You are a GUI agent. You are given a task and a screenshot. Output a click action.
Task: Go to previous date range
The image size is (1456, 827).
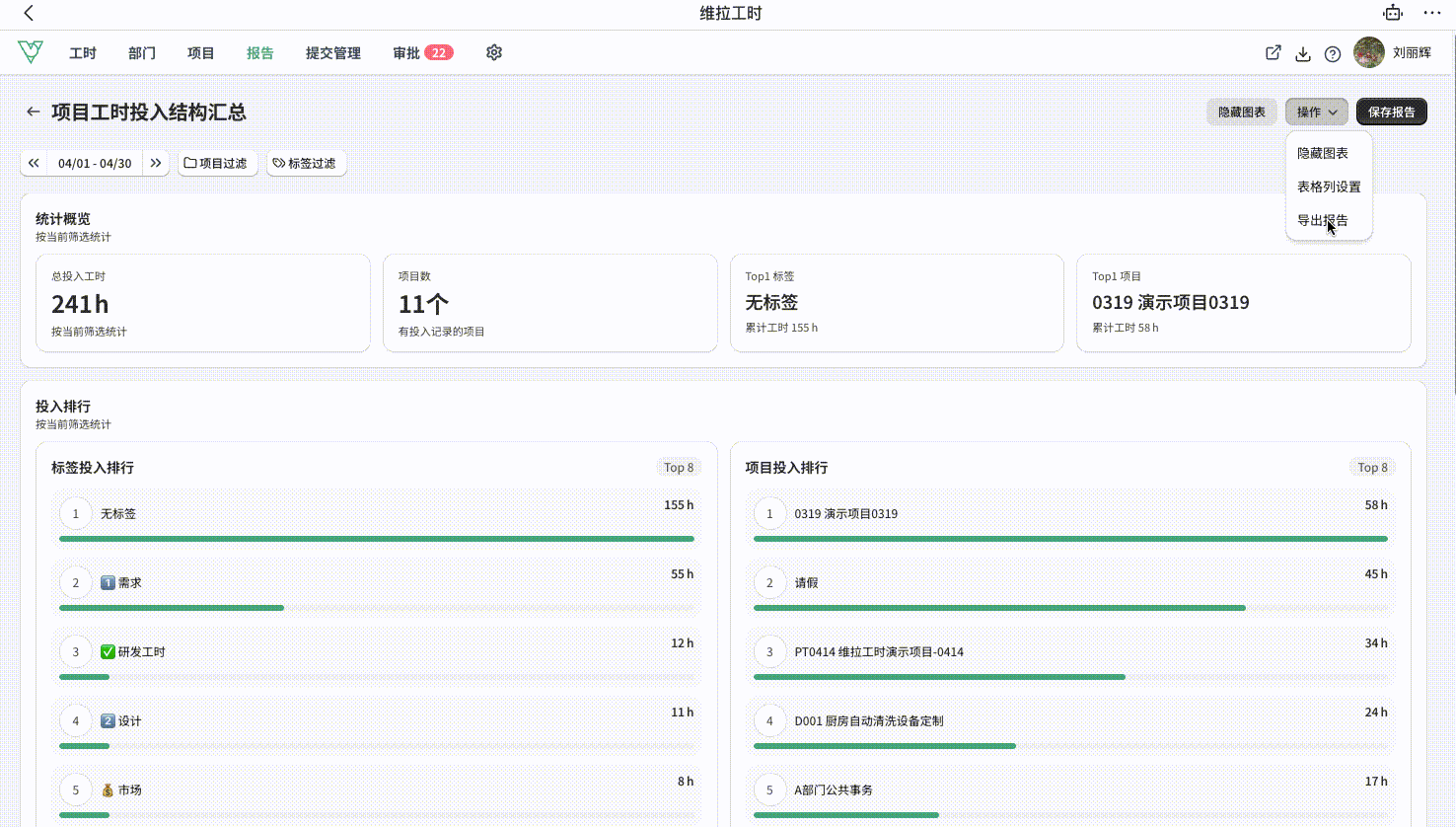point(34,163)
